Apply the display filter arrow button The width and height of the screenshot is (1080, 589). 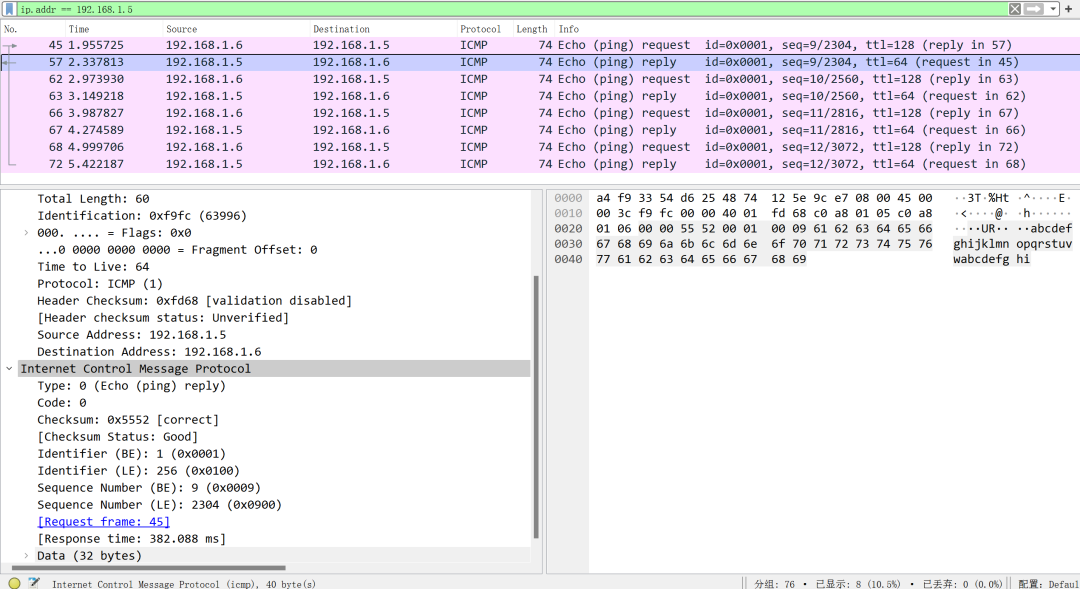[x=1034, y=9]
